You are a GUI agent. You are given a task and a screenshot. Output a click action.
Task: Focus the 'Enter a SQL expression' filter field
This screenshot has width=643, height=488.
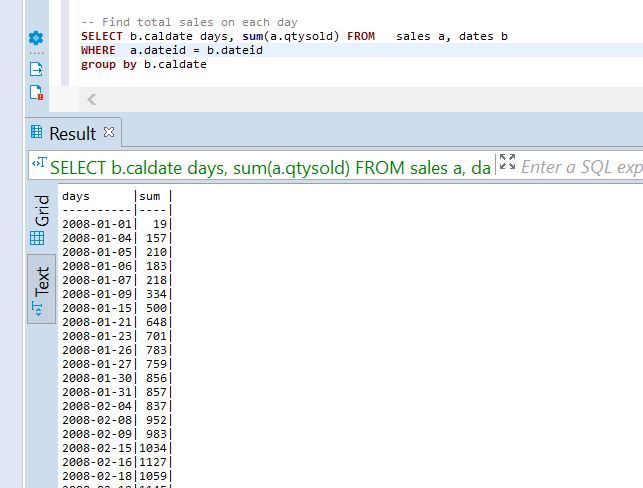580,167
